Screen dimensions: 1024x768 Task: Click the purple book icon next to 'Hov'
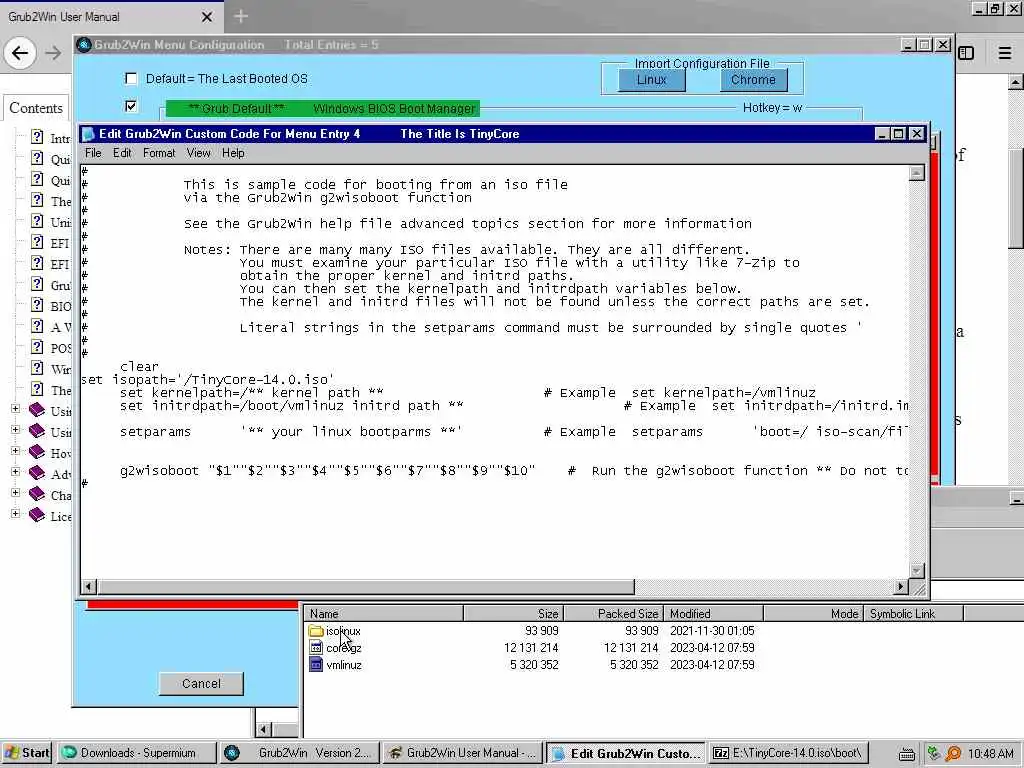[37, 451]
